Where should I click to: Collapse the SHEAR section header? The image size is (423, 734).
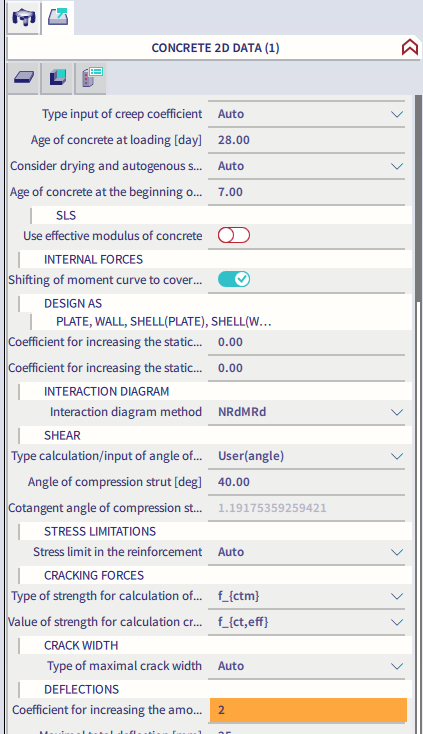62,435
